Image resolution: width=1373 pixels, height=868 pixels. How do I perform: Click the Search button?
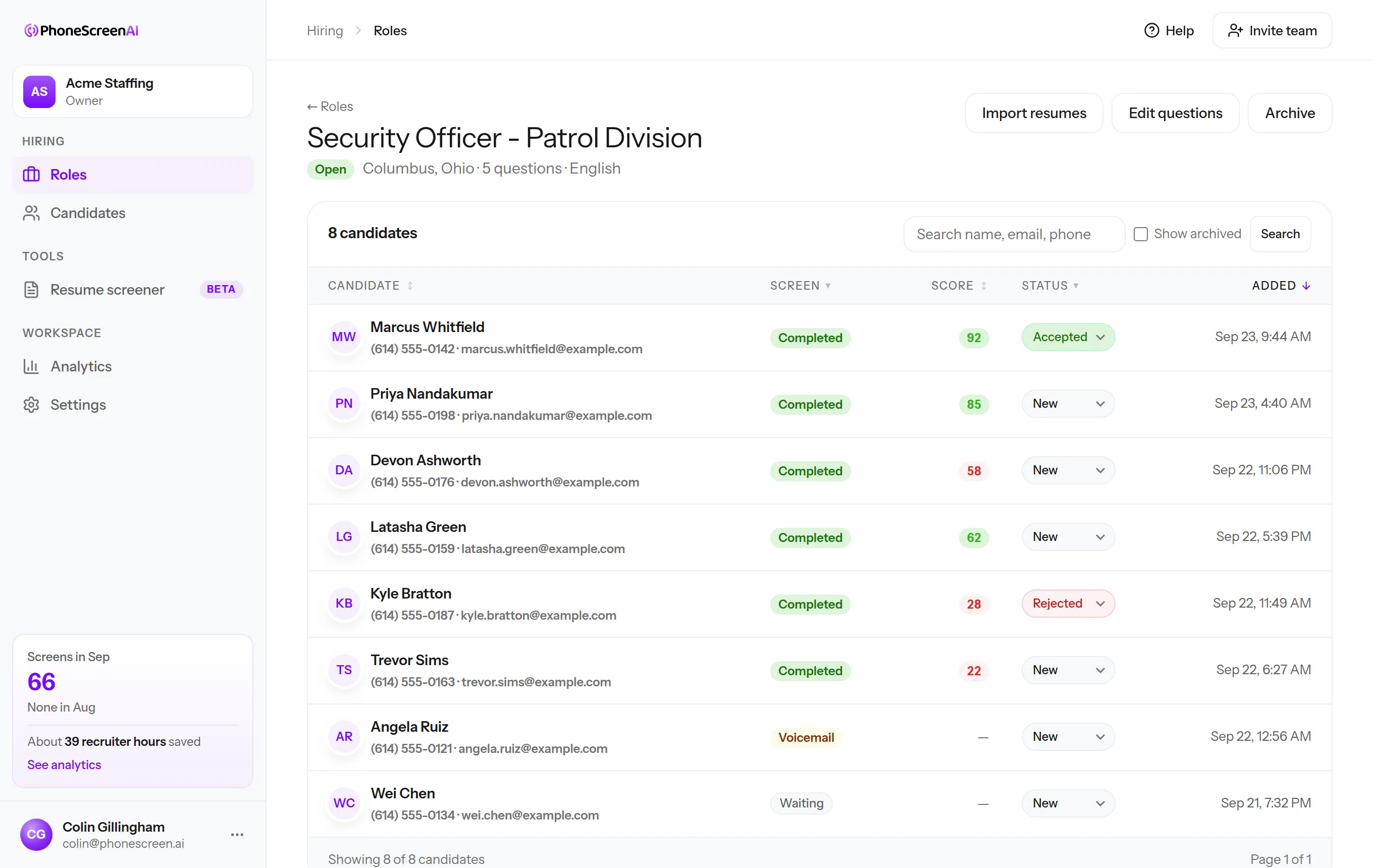pos(1280,234)
